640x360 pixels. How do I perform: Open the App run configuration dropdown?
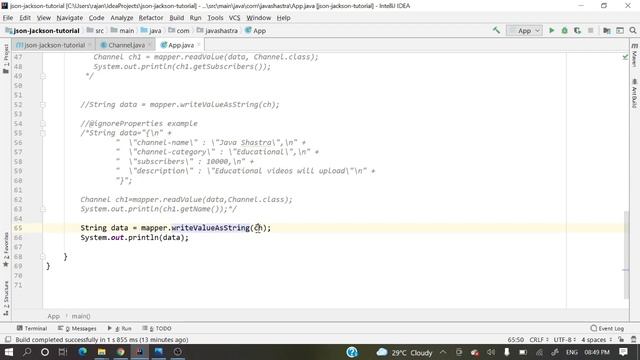(524, 30)
